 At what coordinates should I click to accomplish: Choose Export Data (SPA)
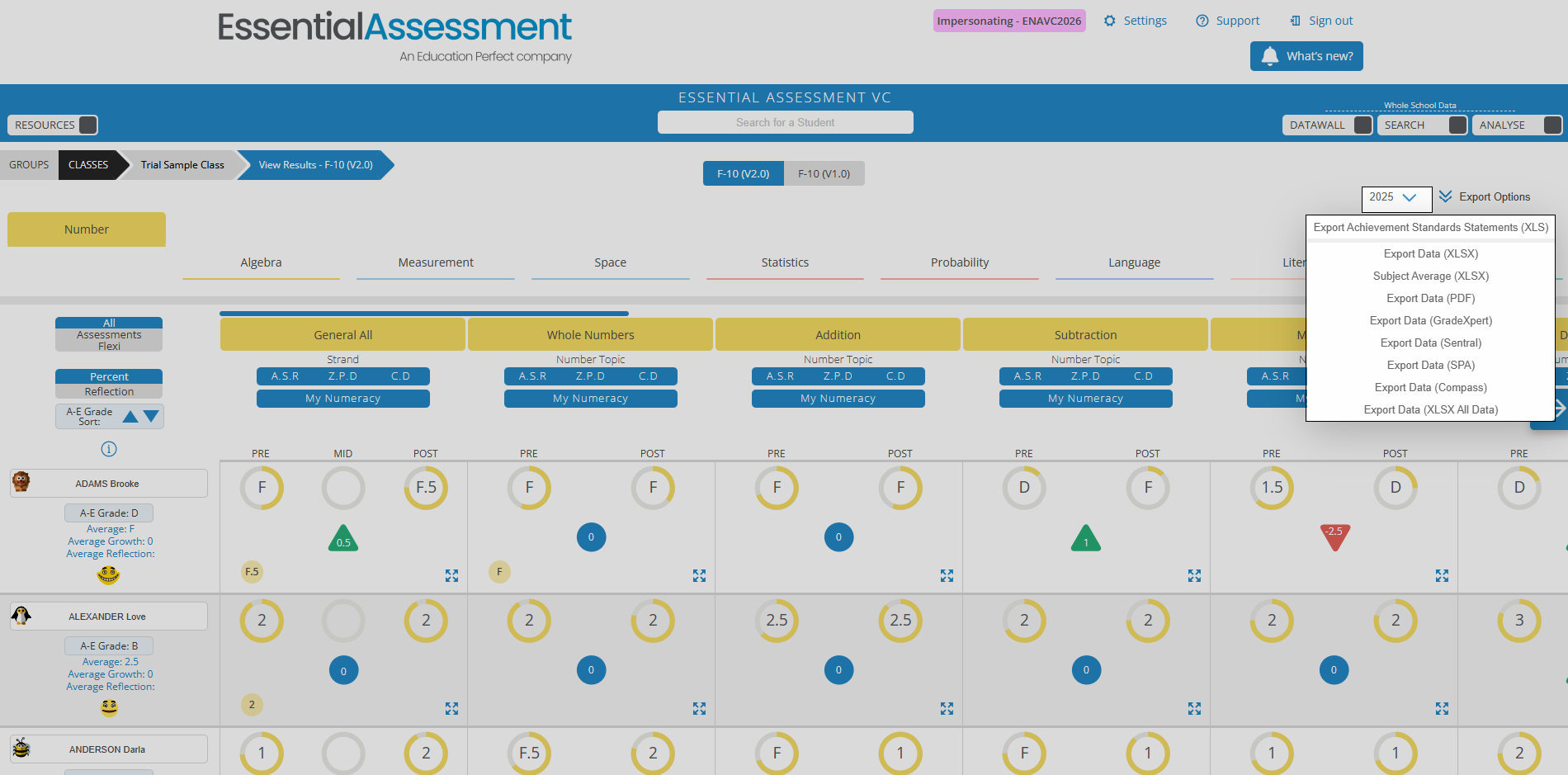1431,365
